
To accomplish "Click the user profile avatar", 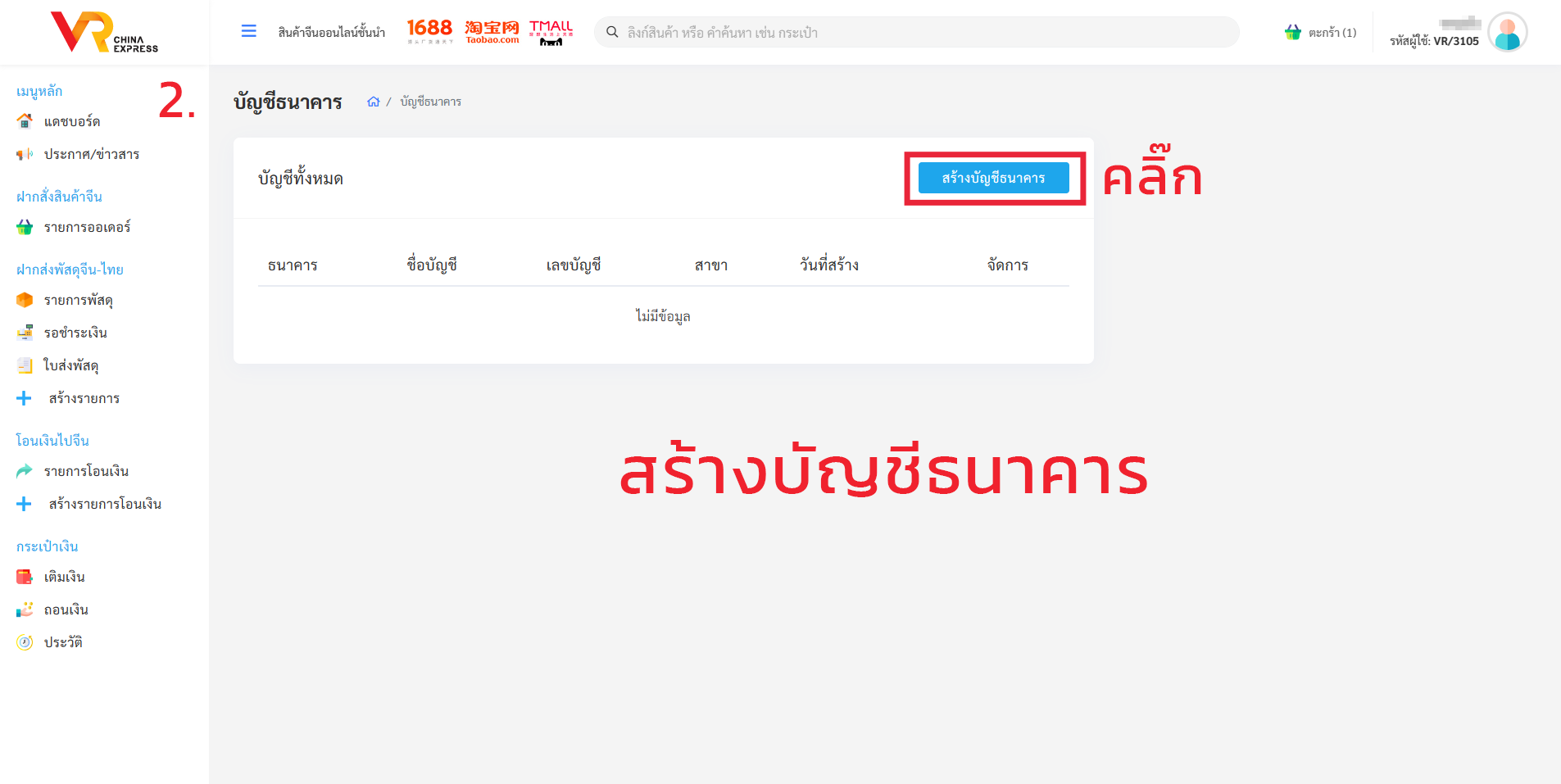I will point(1507,33).
